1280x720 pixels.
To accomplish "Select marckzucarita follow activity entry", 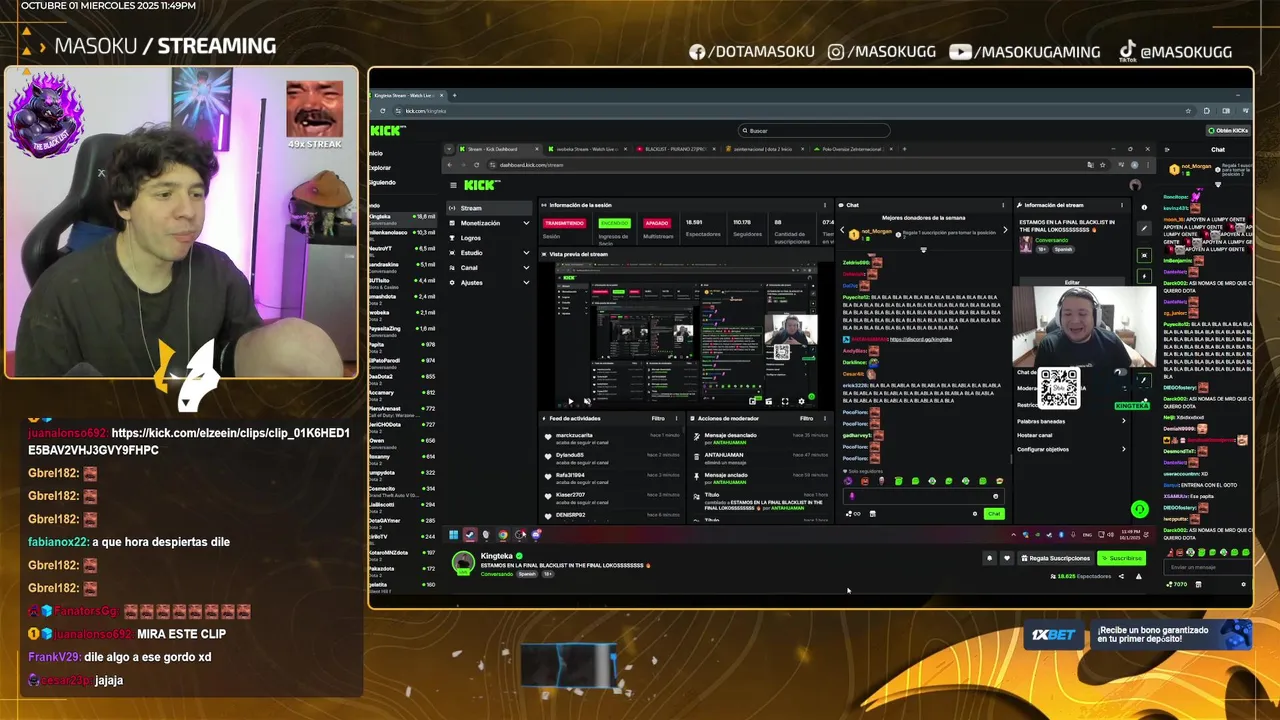I will 612,438.
